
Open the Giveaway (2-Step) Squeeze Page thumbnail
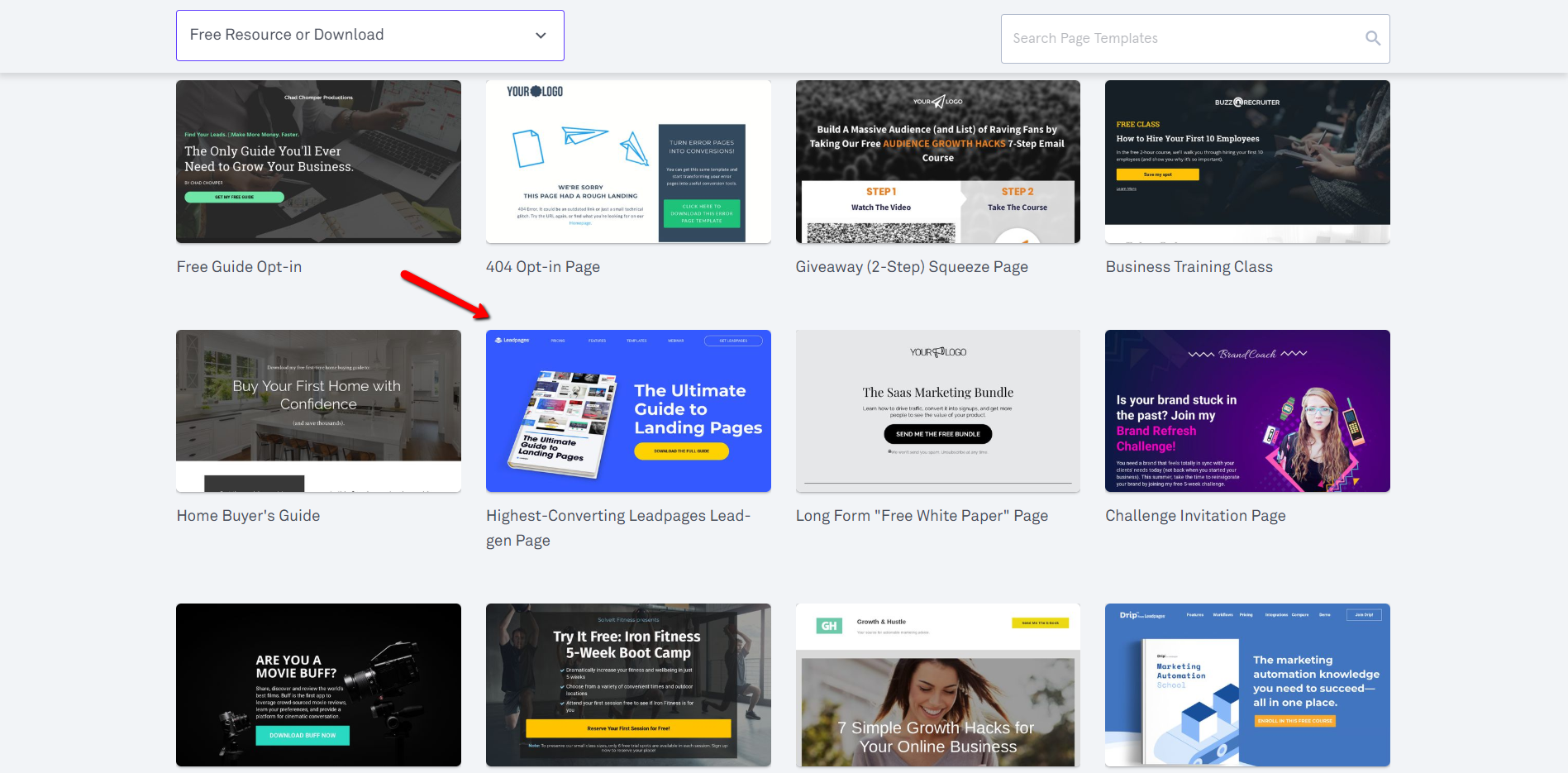click(937, 161)
